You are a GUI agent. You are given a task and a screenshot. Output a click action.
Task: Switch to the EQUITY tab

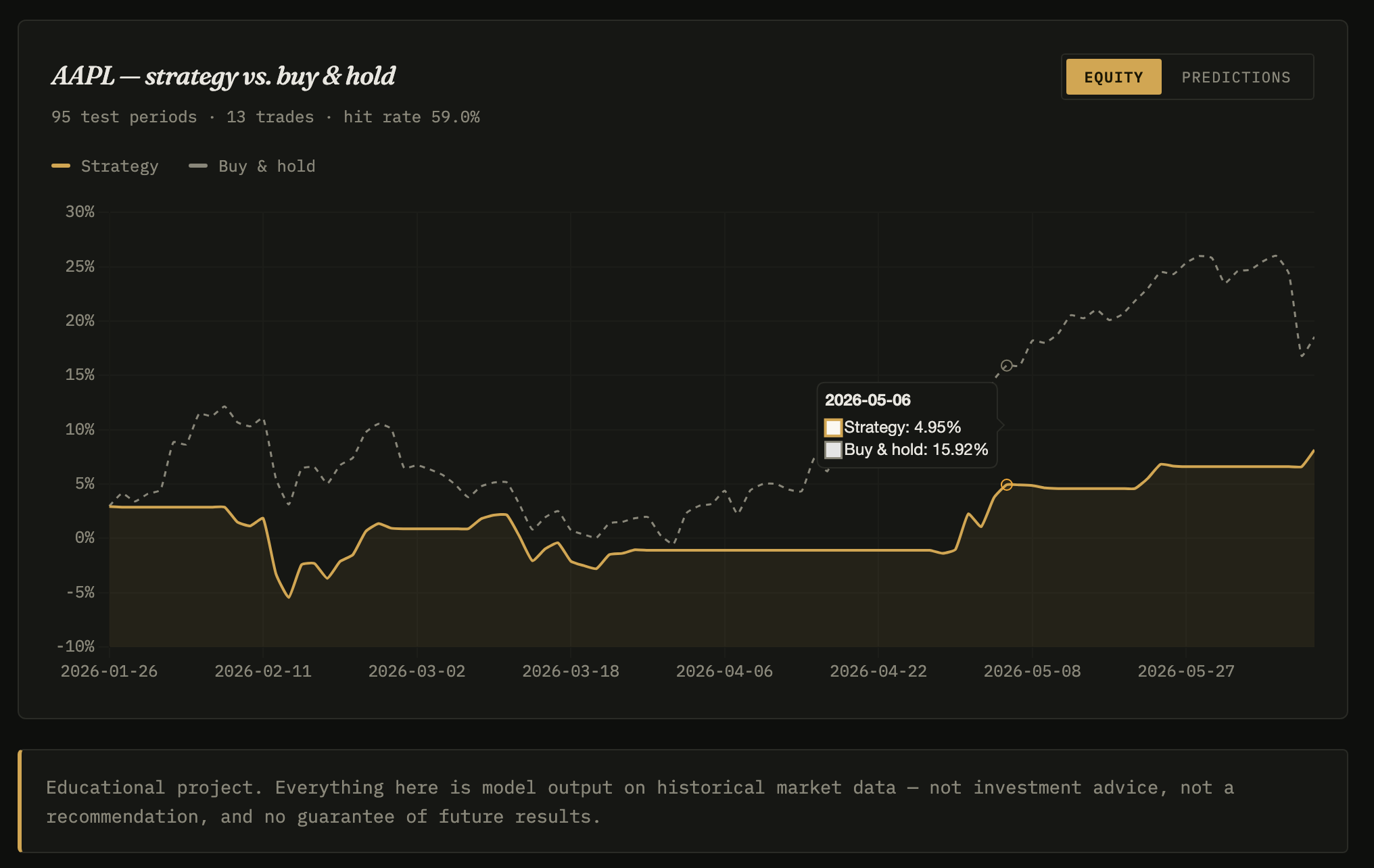pos(1114,77)
